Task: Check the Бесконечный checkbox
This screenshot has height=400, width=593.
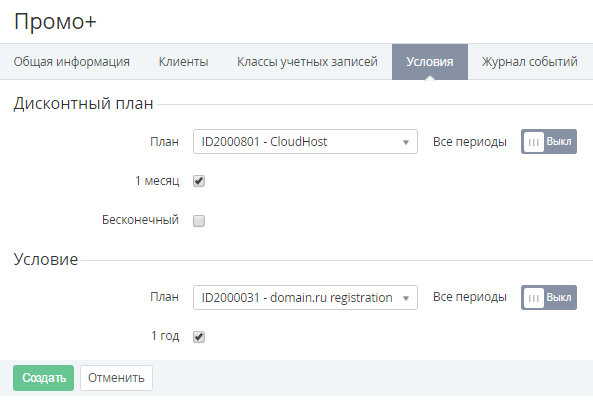Action: pos(199,221)
